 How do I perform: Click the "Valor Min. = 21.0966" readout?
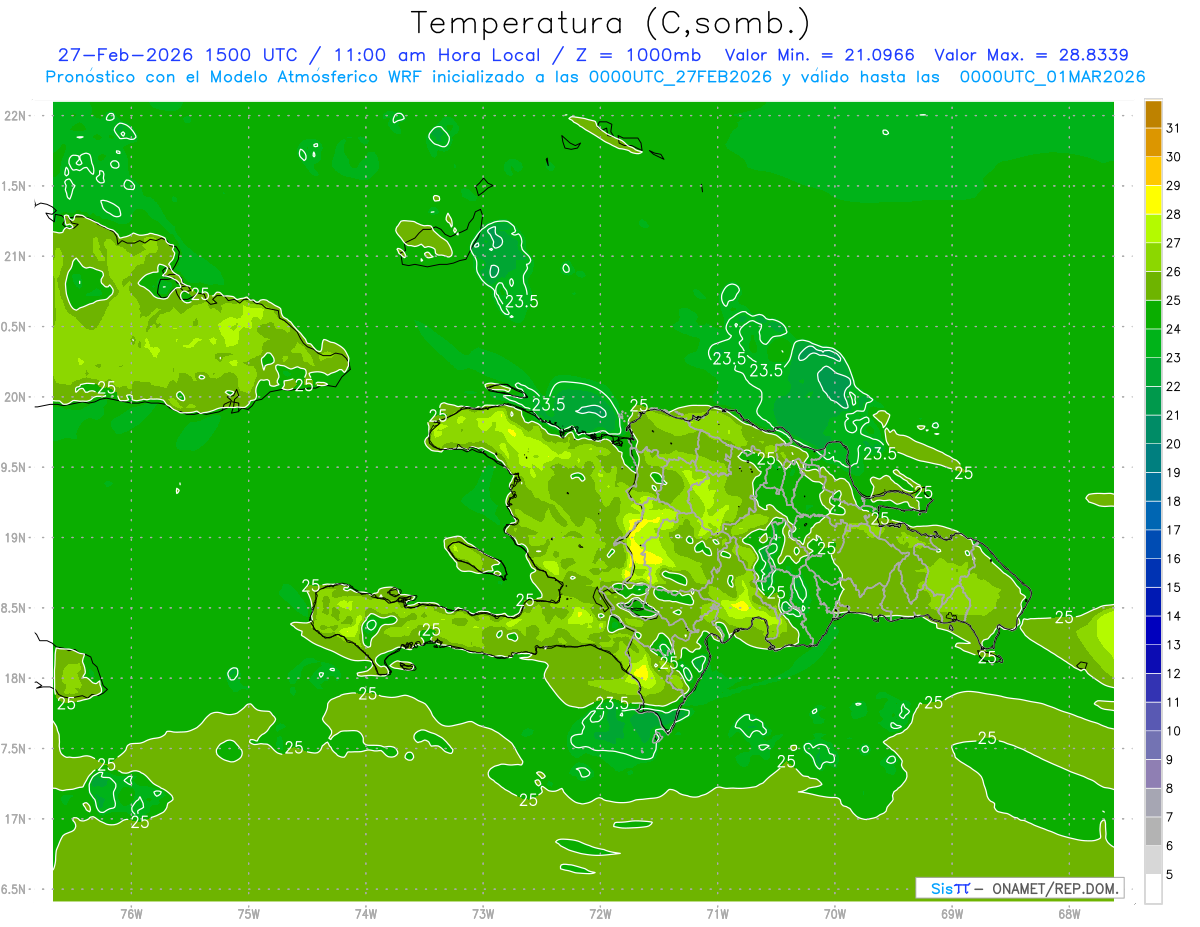click(x=820, y=55)
